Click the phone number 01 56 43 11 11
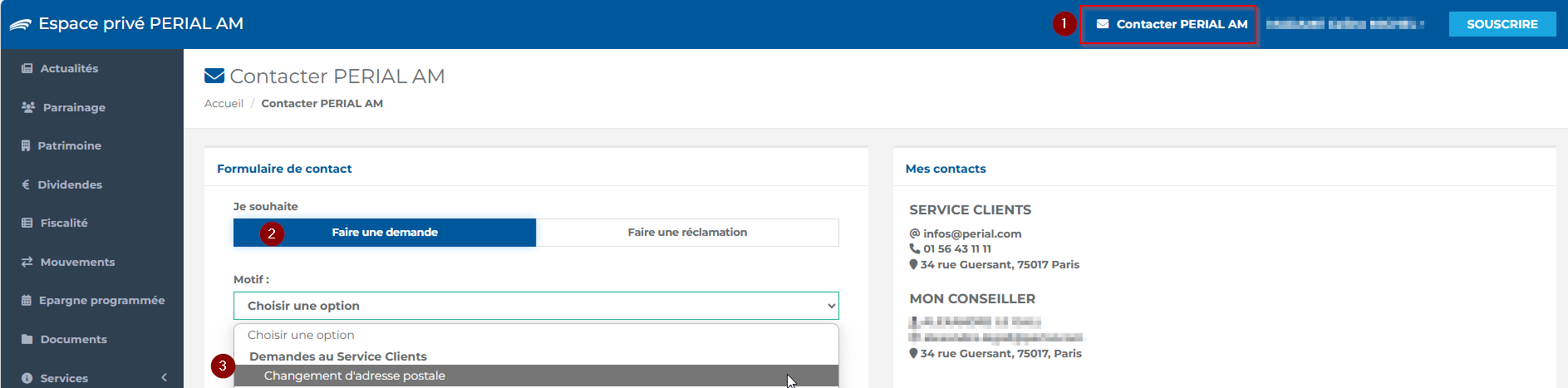 coord(957,248)
